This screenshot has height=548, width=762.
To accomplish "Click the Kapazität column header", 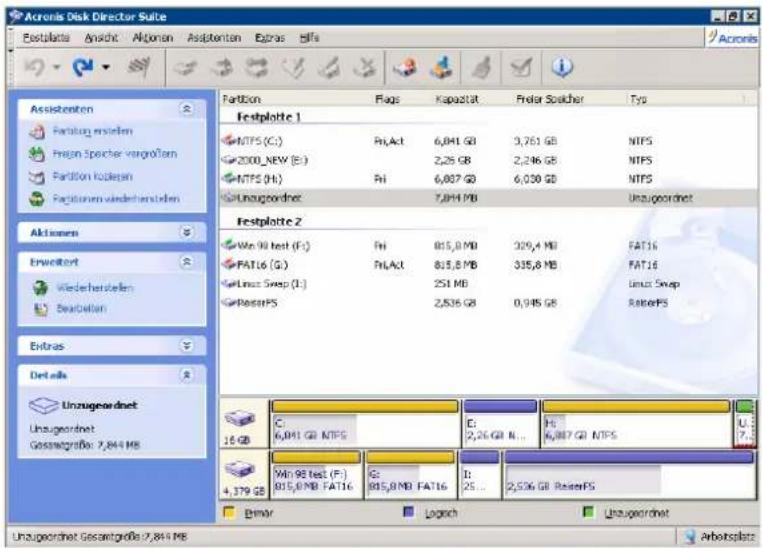I will click(x=457, y=100).
